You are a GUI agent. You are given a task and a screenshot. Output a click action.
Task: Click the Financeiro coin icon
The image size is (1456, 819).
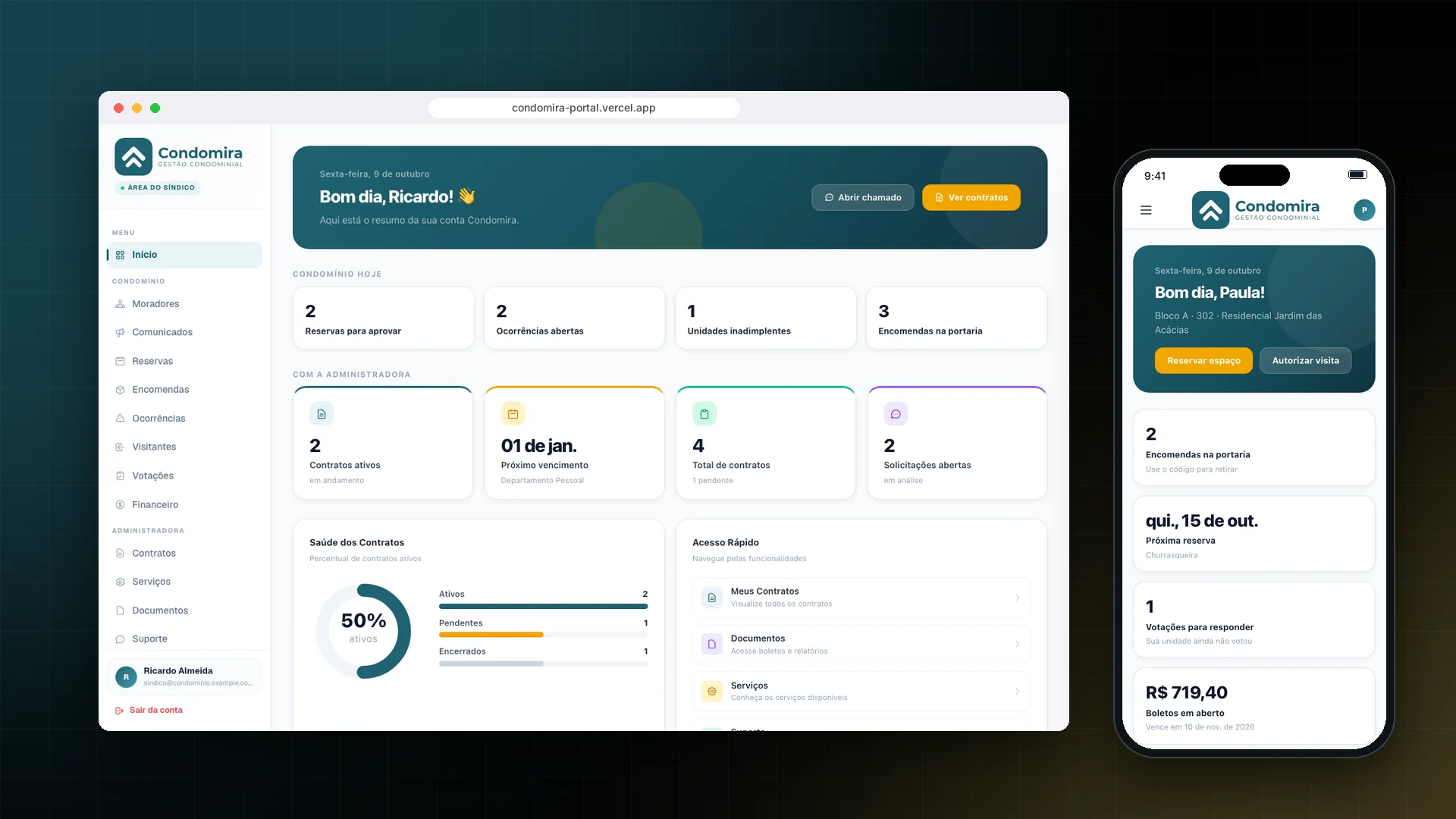120,505
